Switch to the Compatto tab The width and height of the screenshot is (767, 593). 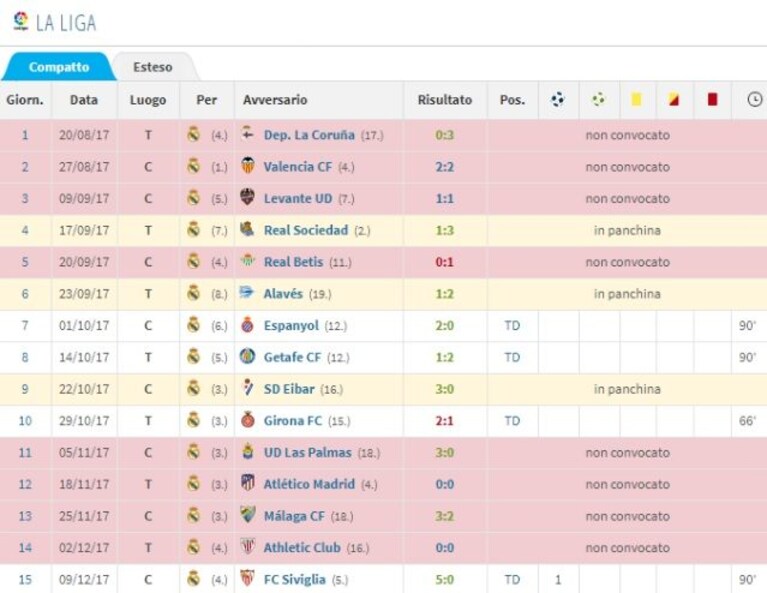(59, 67)
